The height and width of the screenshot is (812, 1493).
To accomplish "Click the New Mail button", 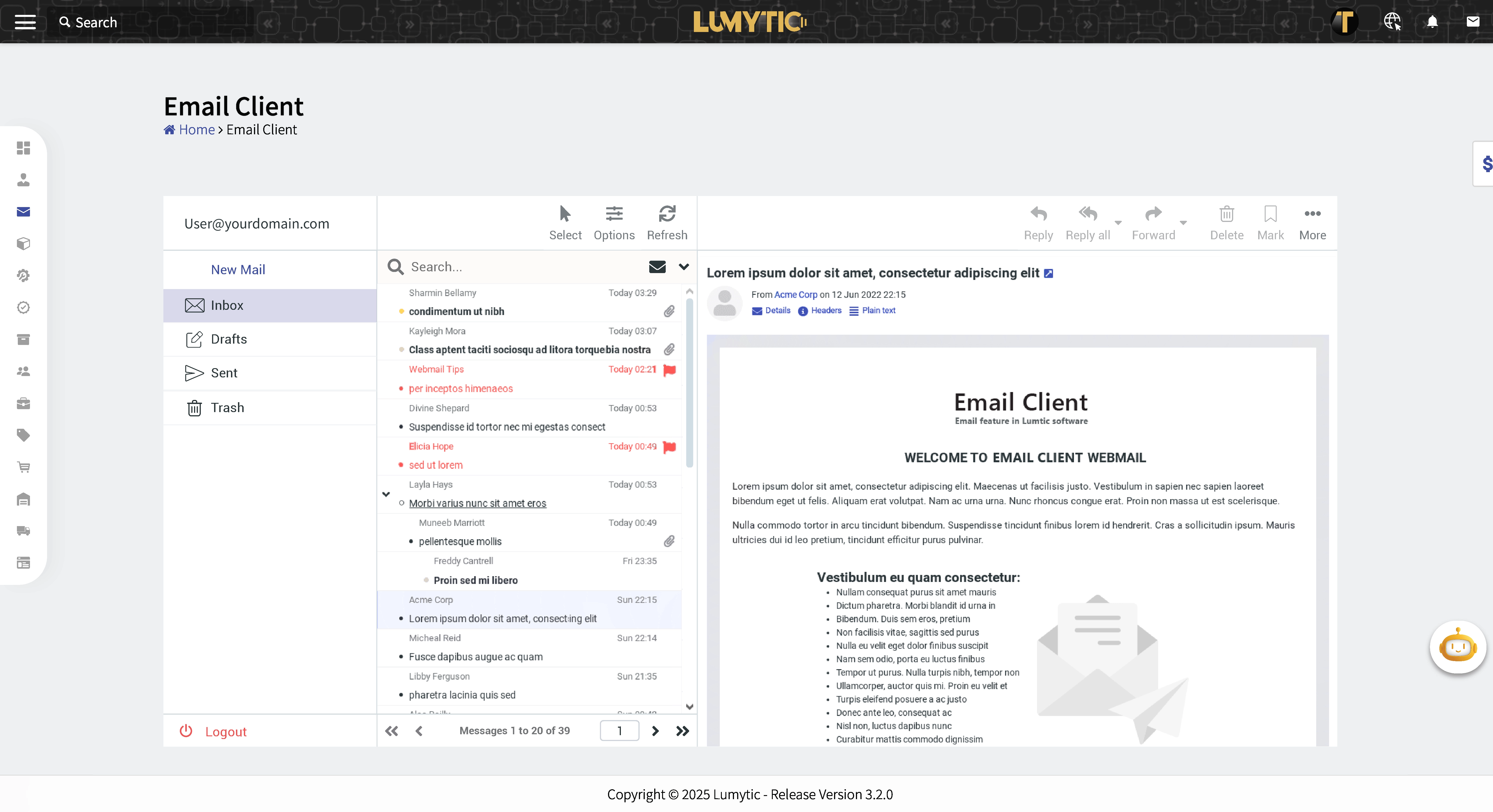I will coord(238,269).
